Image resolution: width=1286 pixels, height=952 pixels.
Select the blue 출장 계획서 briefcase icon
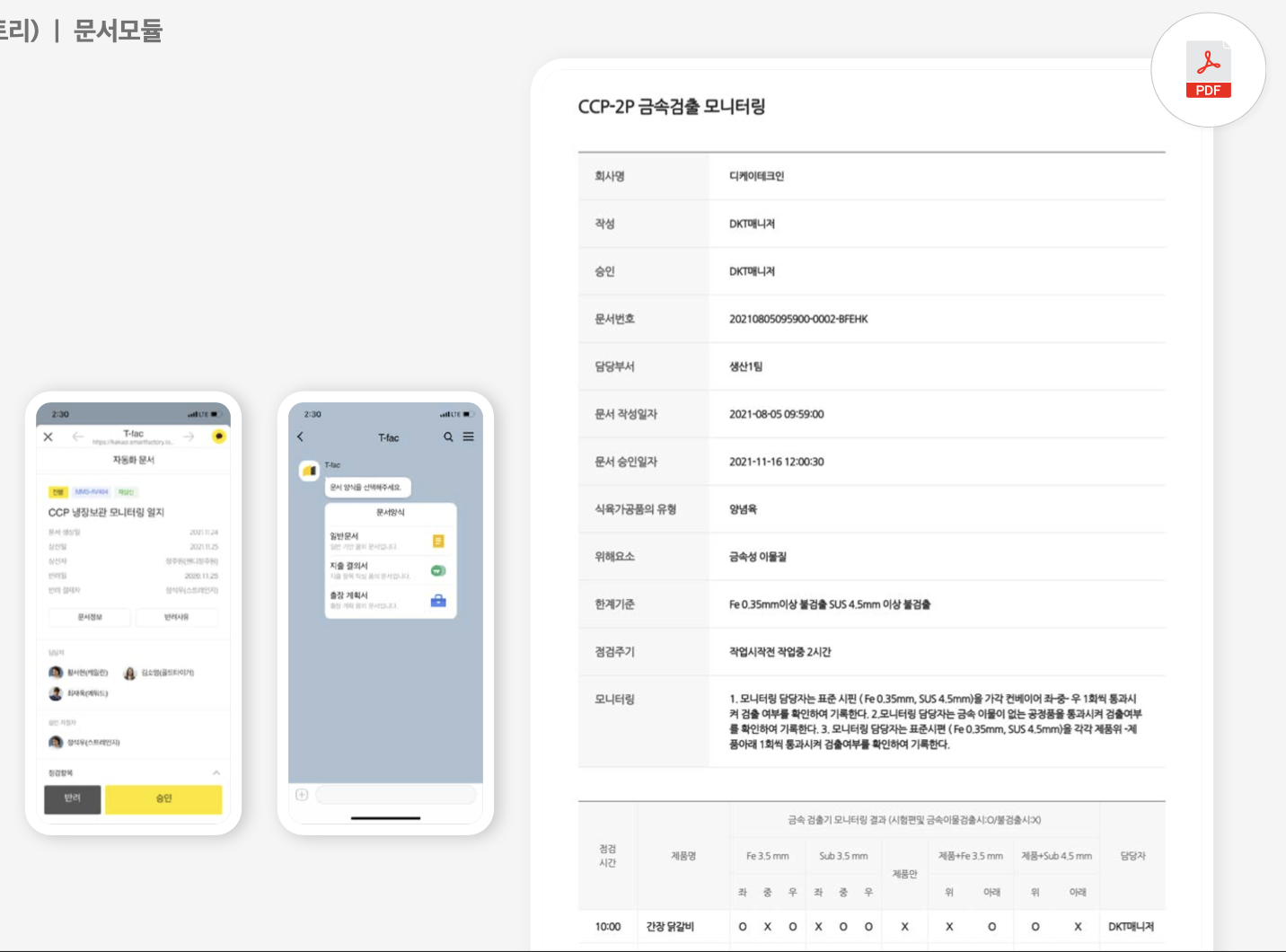(438, 601)
